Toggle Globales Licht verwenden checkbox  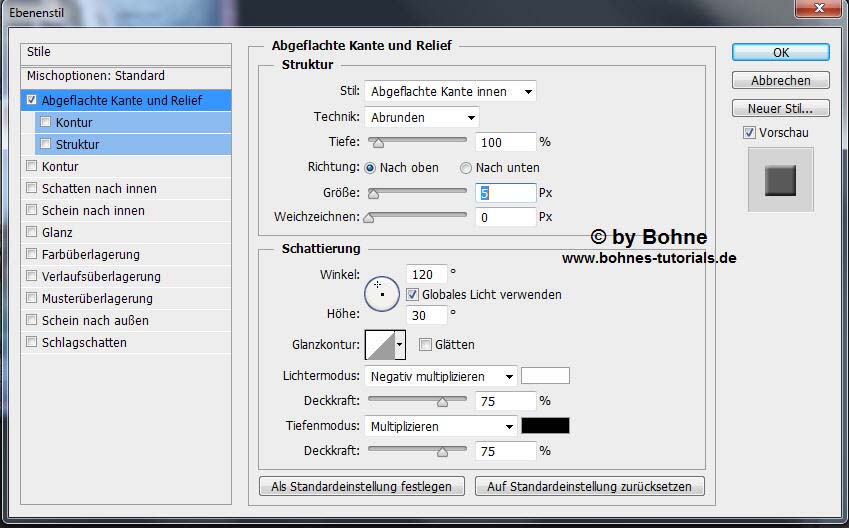(x=412, y=295)
